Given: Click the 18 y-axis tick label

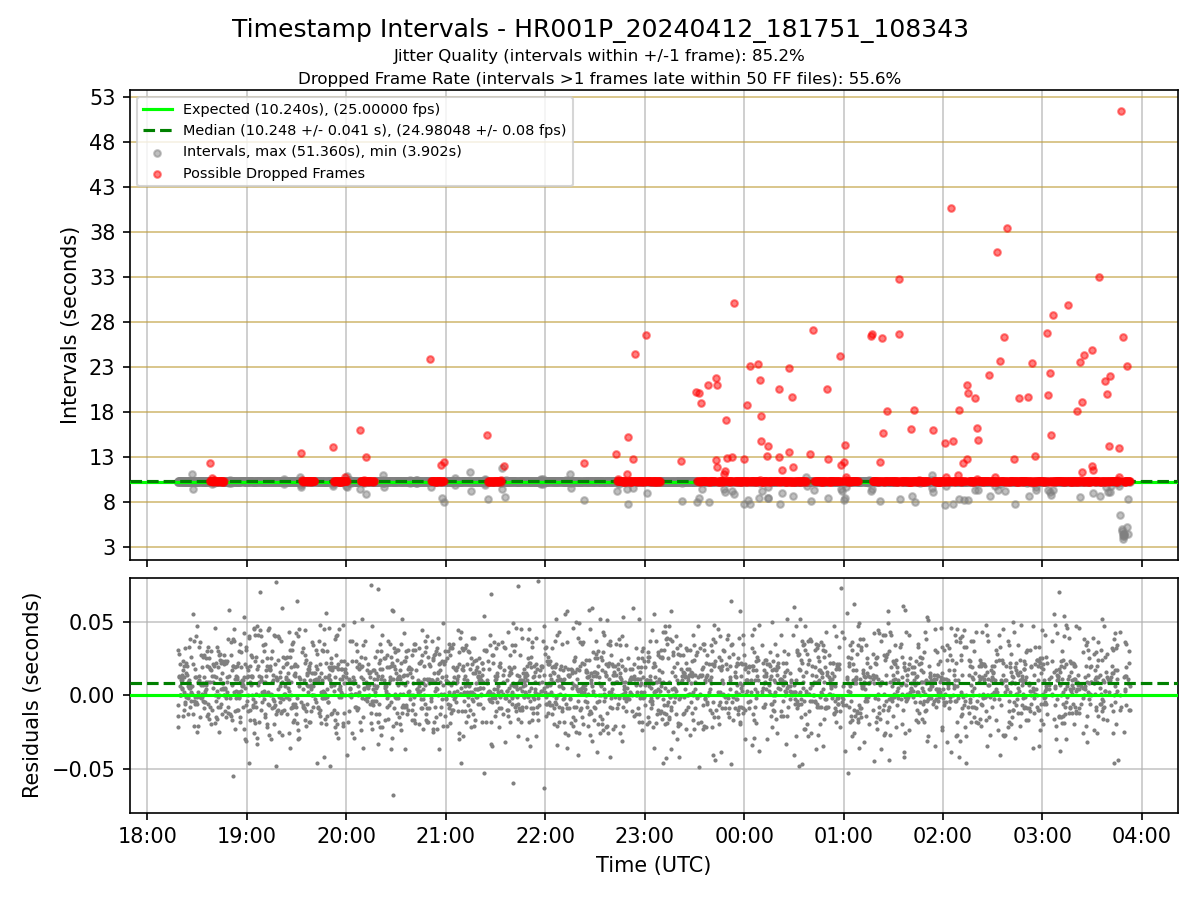Looking at the screenshot, I should tap(104, 412).
